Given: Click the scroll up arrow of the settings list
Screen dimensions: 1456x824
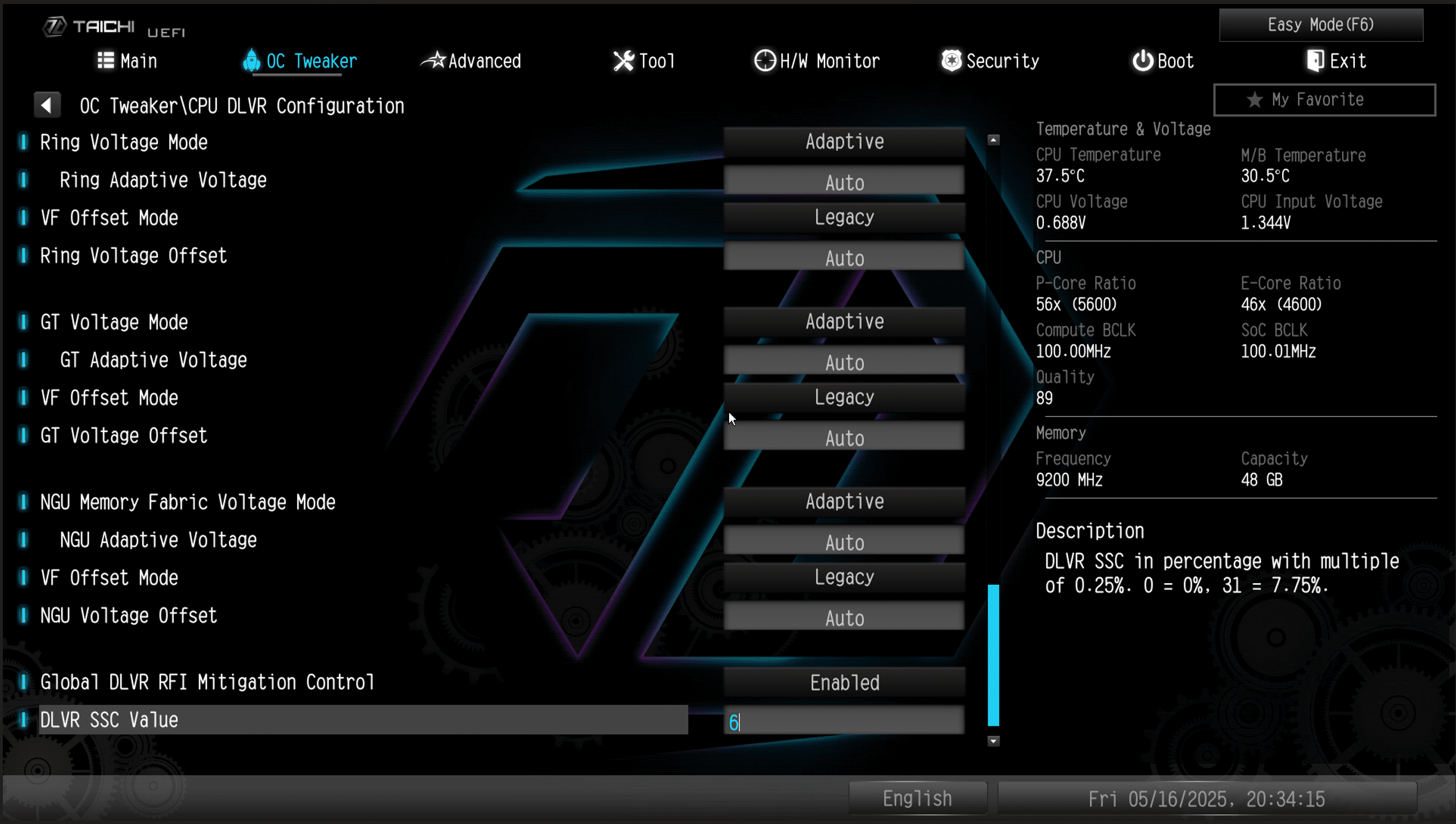Looking at the screenshot, I should click(993, 140).
